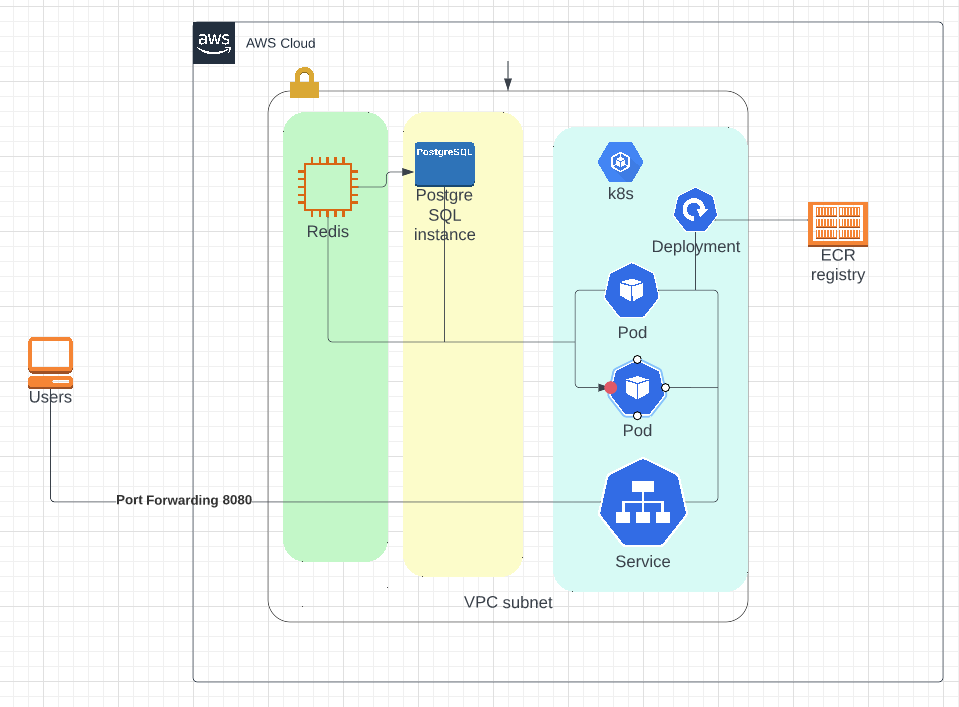Viewport: 959px width, 707px height.
Task: Click the 'Pod' label under selected pod
Action: pos(637,431)
